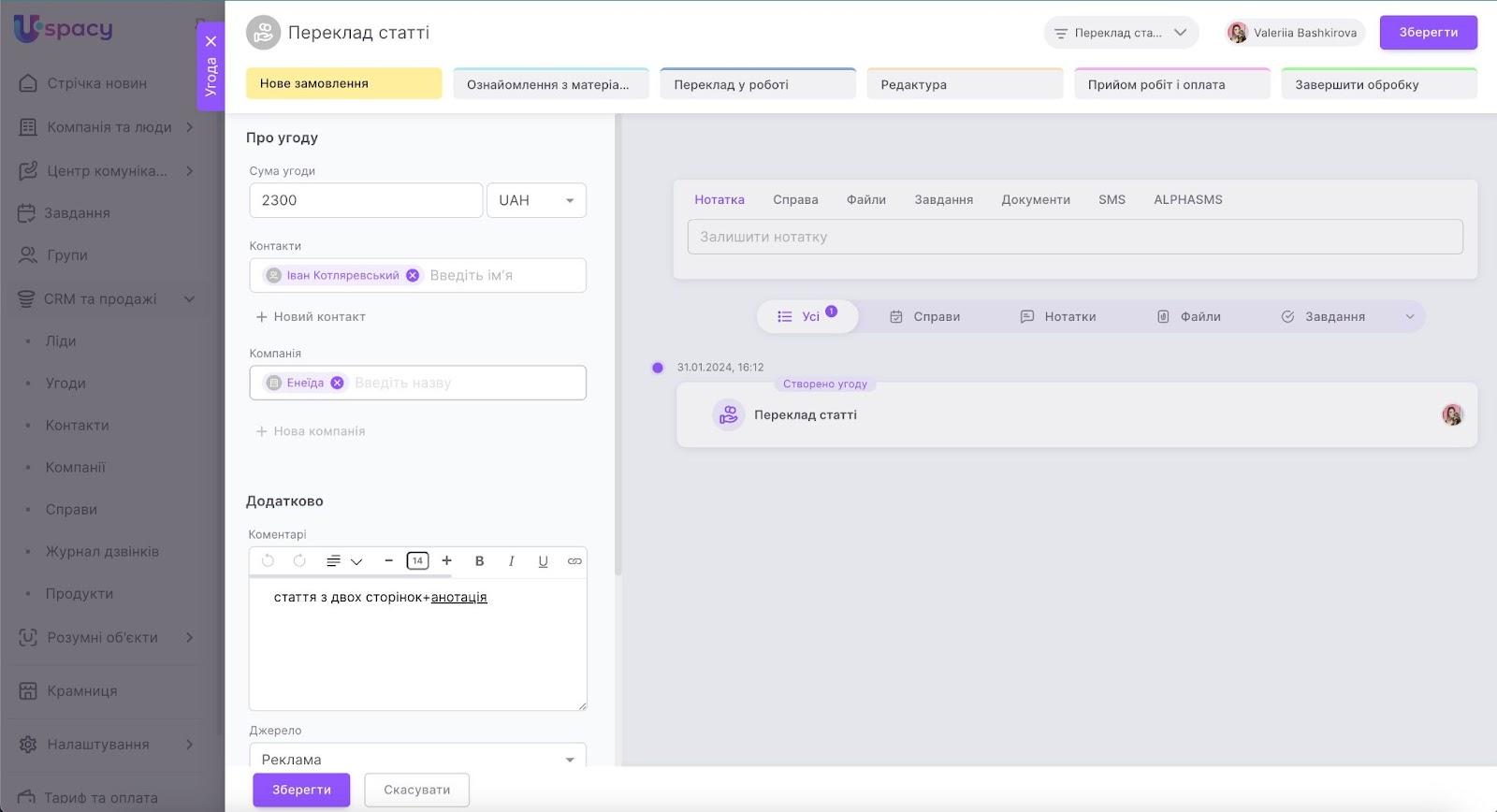Insert a link in the comment editor
The image size is (1497, 812).
(574, 561)
